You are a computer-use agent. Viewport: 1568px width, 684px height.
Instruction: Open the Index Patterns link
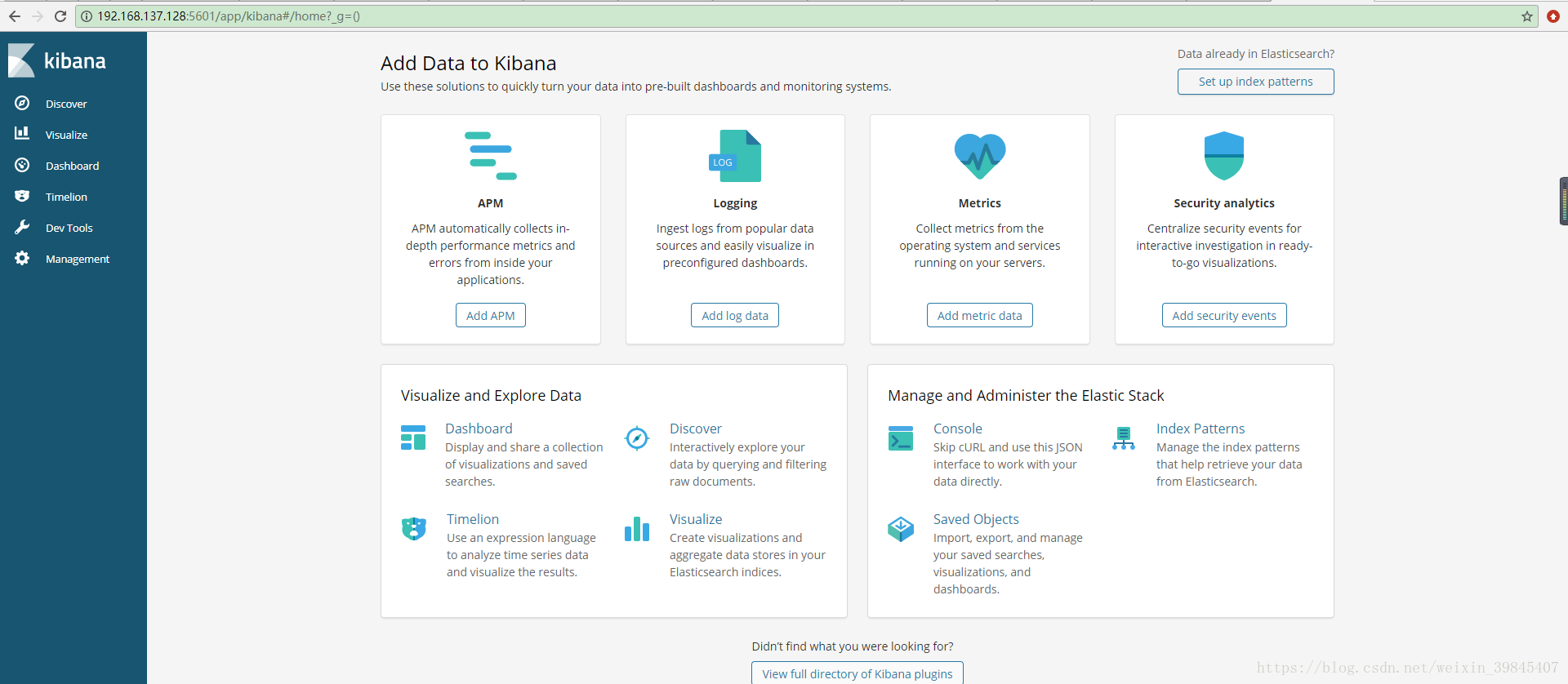pyautogui.click(x=1200, y=429)
